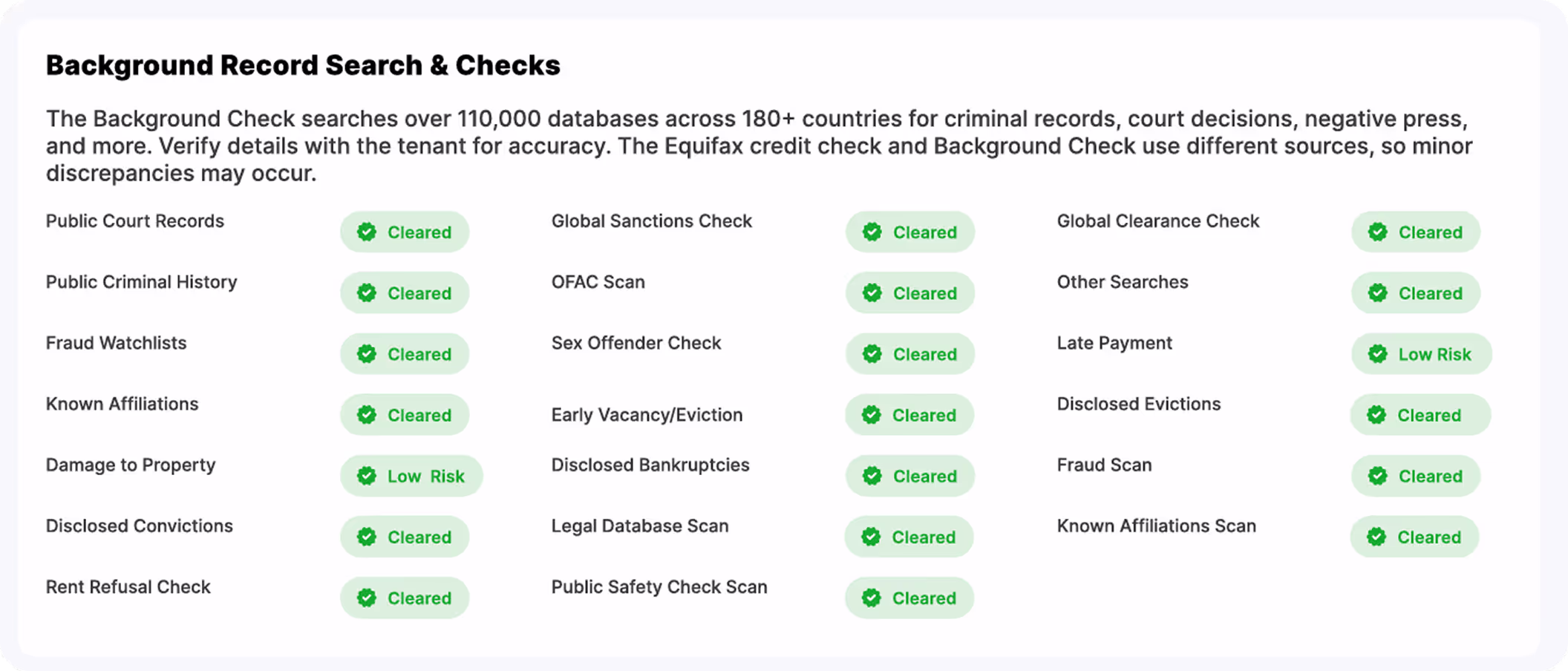Image resolution: width=1568 pixels, height=671 pixels.
Task: Click the Early Vacancy/Eviction label
Action: click(x=647, y=415)
